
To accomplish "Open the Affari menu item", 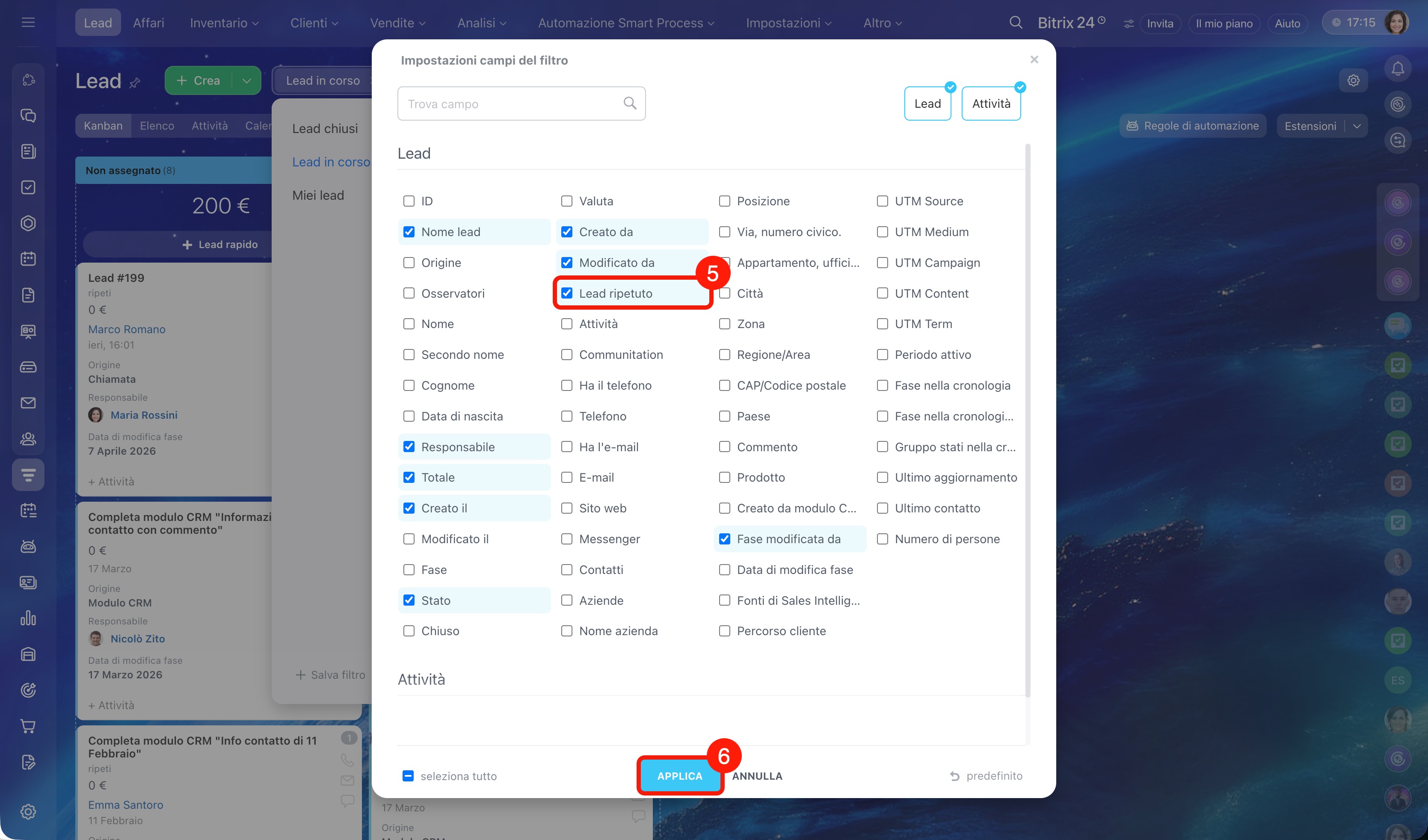I will click(x=148, y=23).
